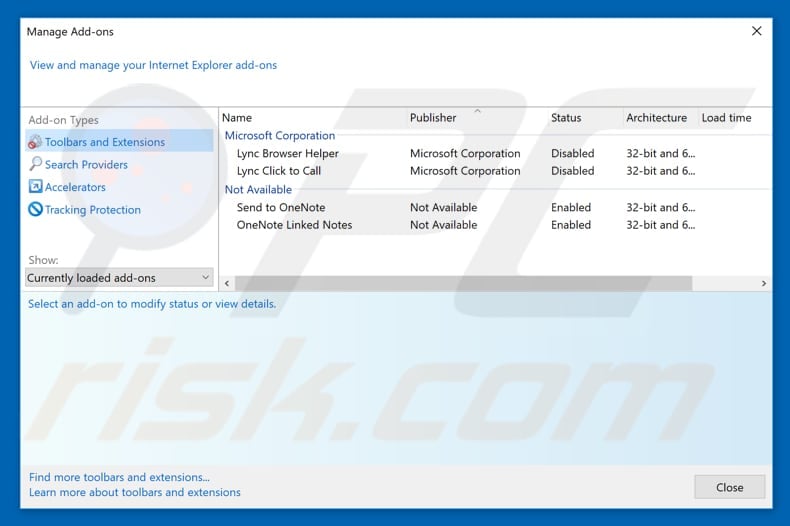The image size is (790, 526).
Task: Sort by Architecture column header
Action: click(656, 117)
